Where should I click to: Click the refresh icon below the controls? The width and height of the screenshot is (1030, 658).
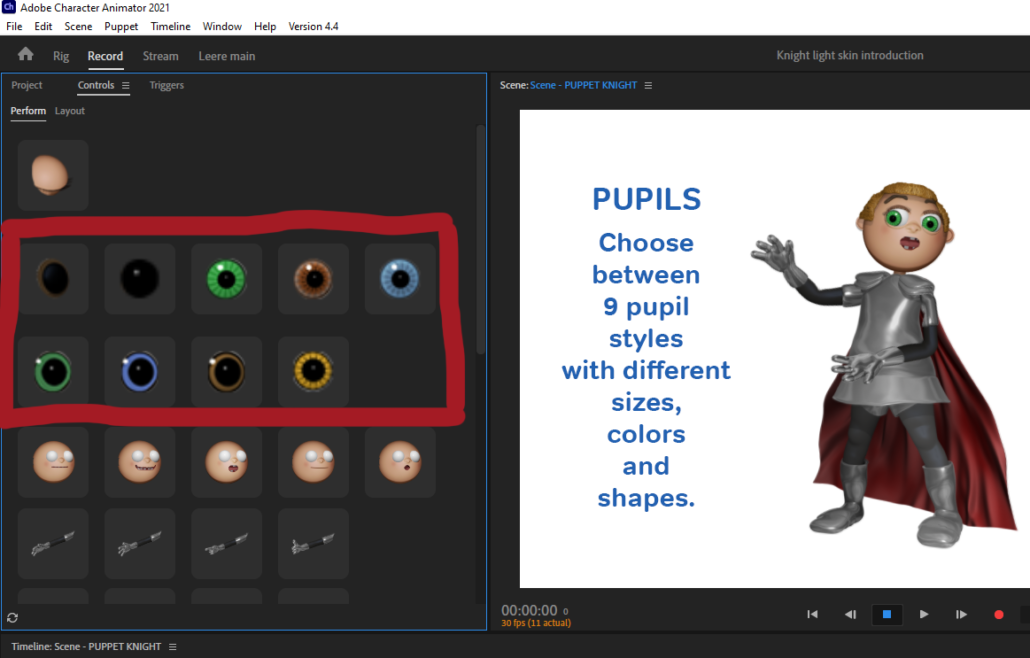(x=12, y=617)
